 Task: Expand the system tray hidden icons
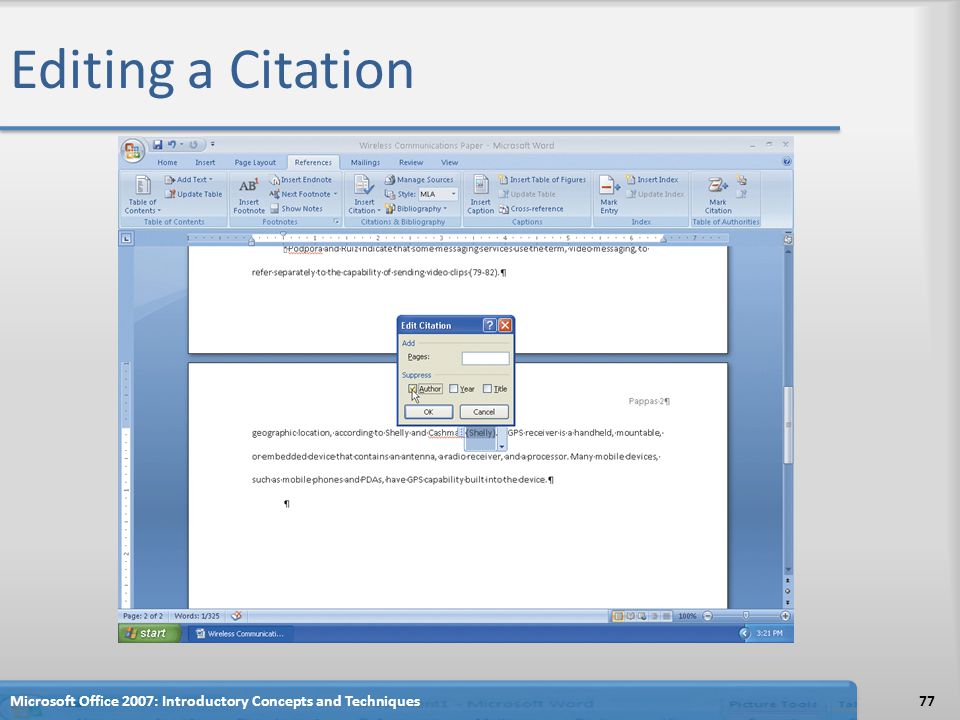[x=744, y=634]
